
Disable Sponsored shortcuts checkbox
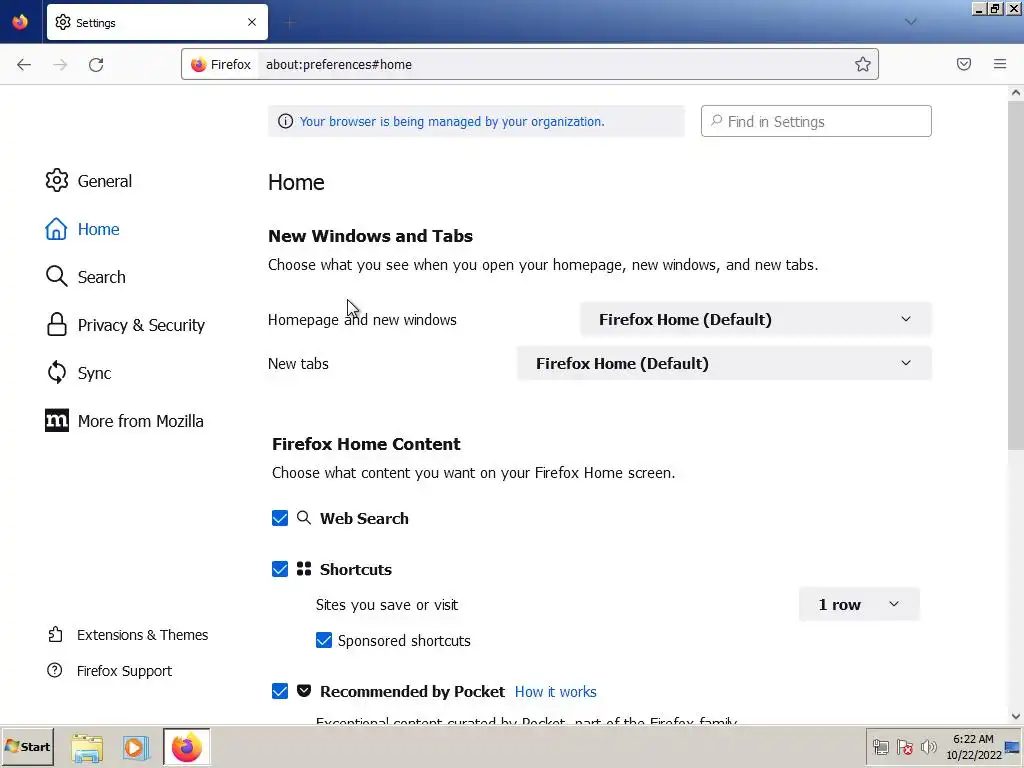pyautogui.click(x=324, y=641)
